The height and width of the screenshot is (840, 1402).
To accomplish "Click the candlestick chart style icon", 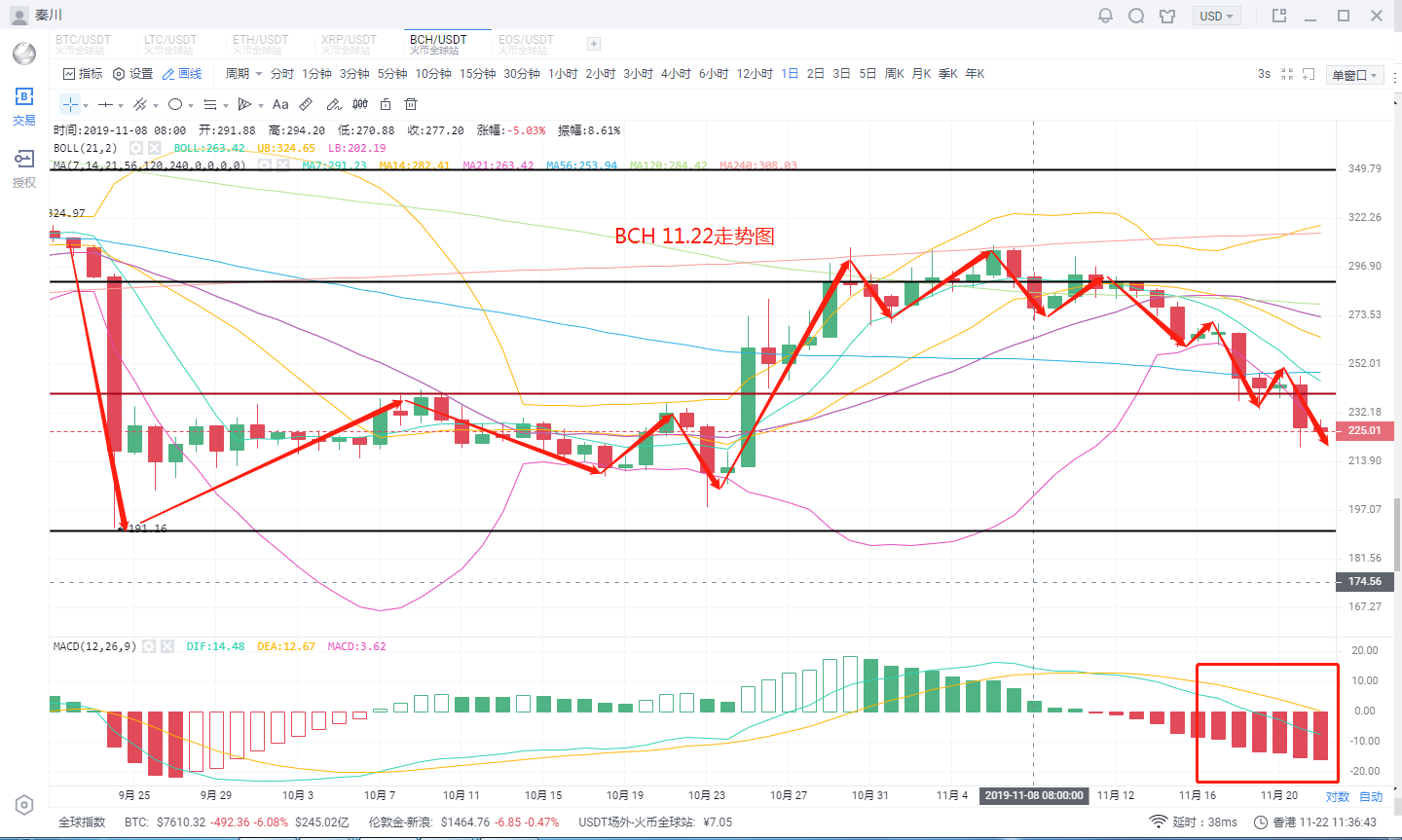I will (x=360, y=104).
